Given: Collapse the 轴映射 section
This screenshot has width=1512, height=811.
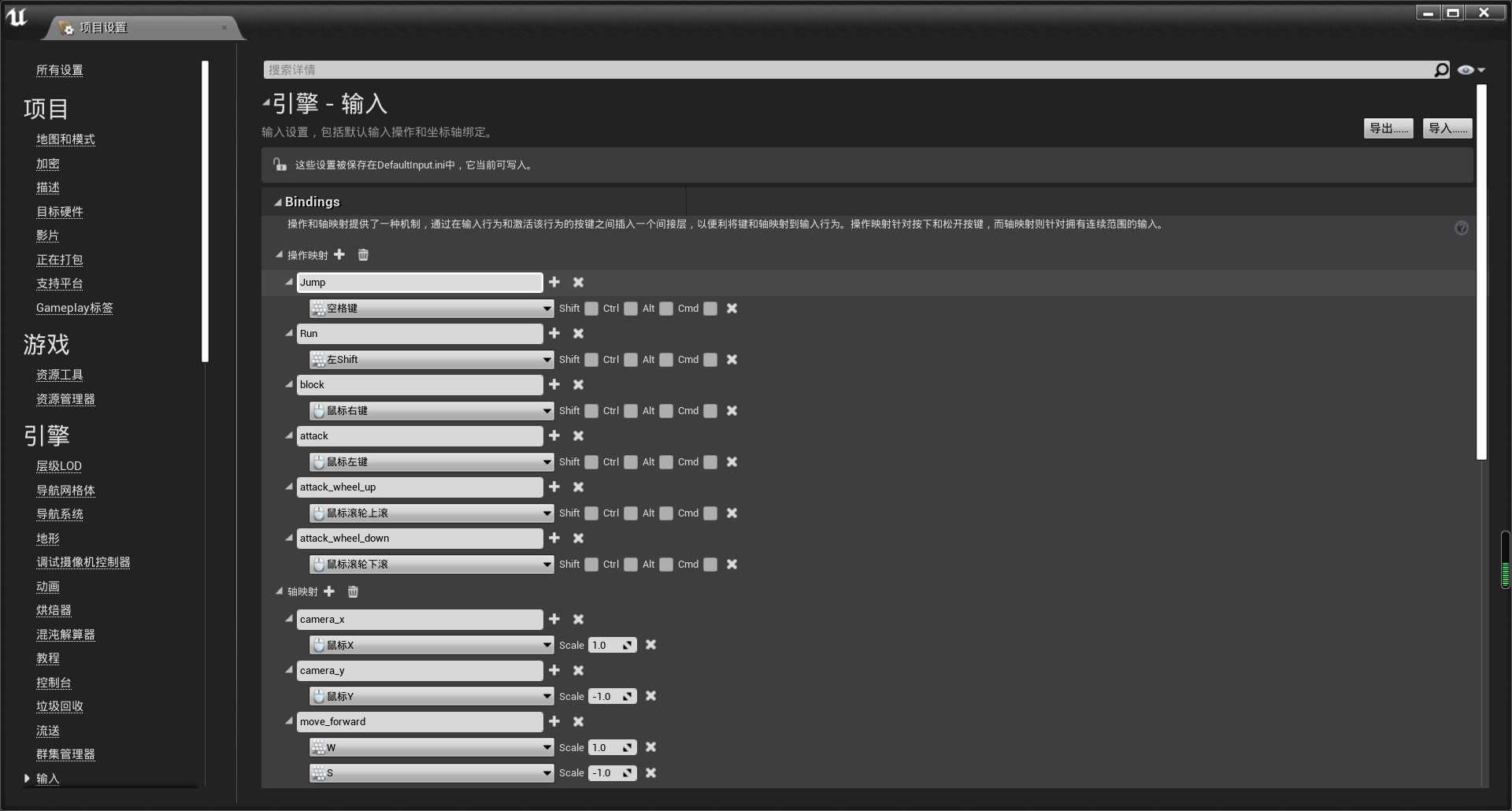Looking at the screenshot, I should coord(279,591).
